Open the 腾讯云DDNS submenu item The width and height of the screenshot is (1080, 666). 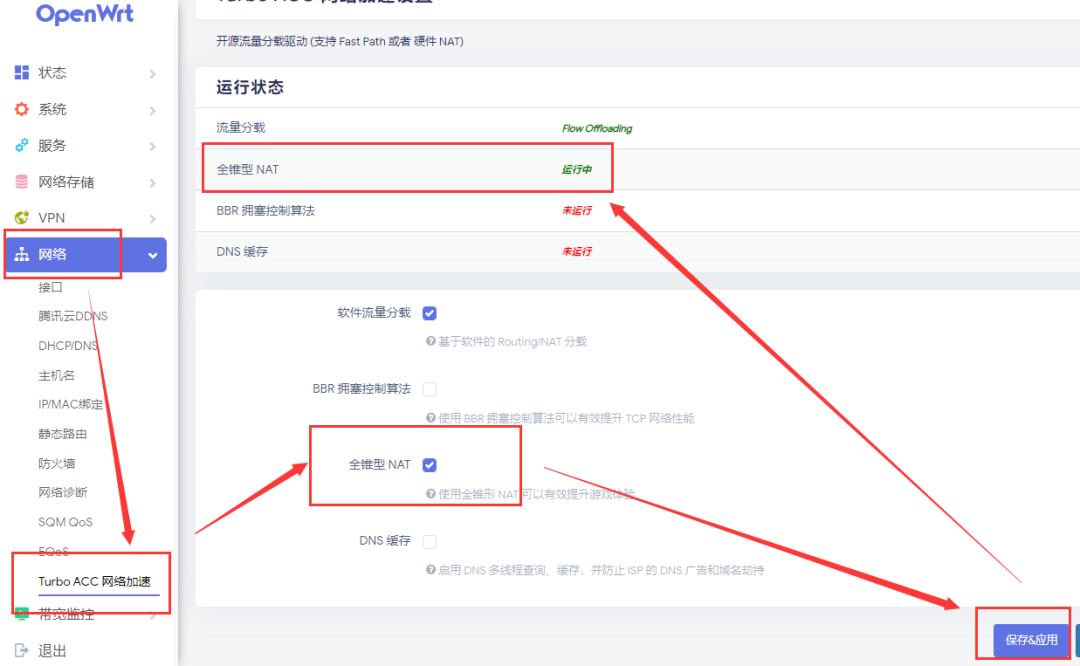pos(73,316)
